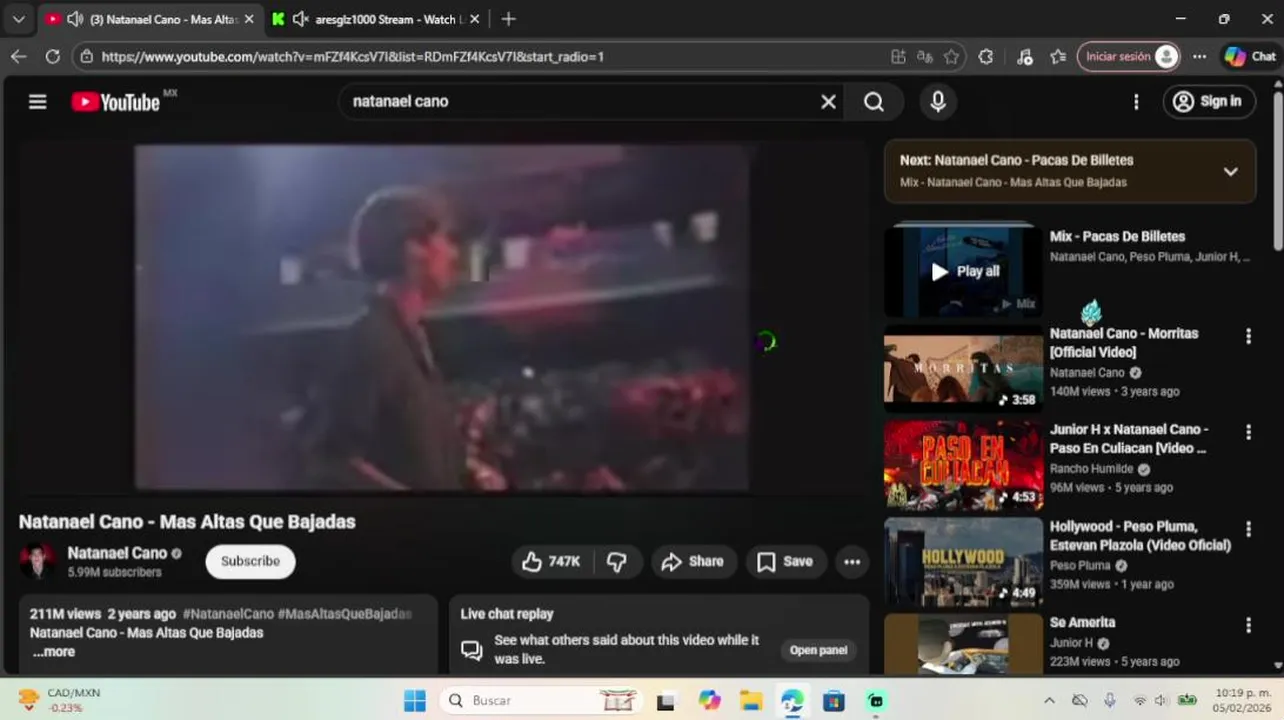Open the browser tab list dropdown arrow
1284x720 pixels.
[x=18, y=19]
